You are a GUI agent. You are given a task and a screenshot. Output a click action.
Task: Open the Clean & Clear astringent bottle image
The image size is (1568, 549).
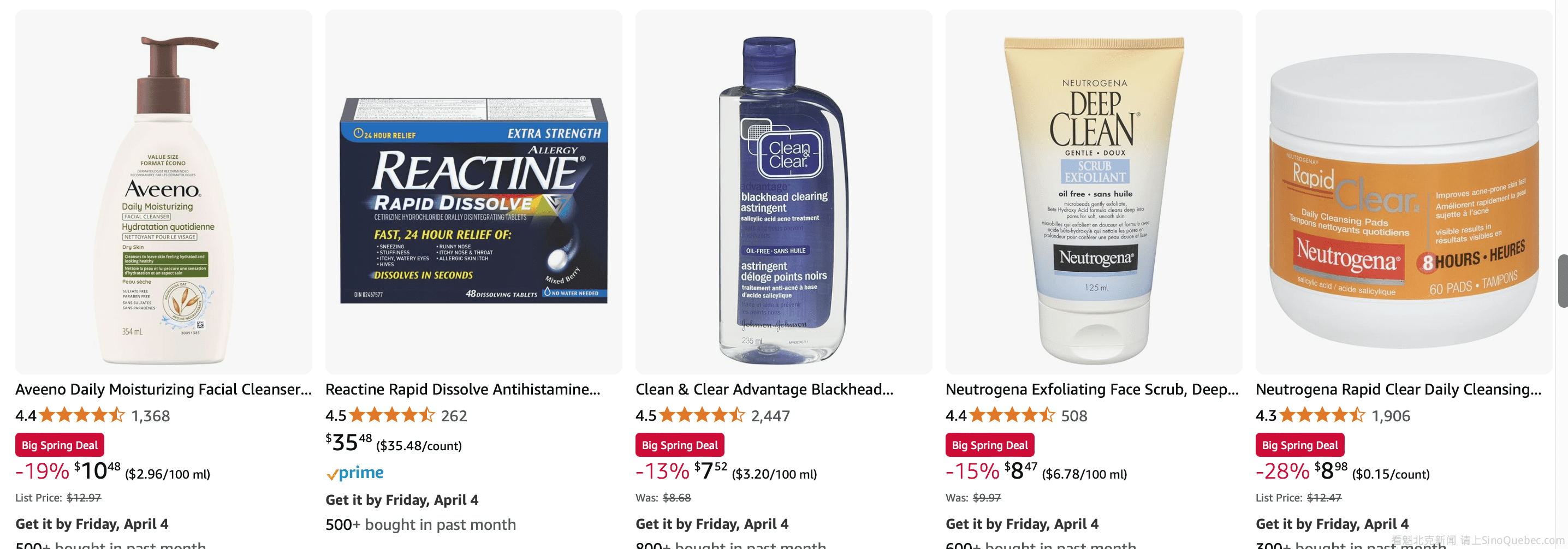coord(783,192)
